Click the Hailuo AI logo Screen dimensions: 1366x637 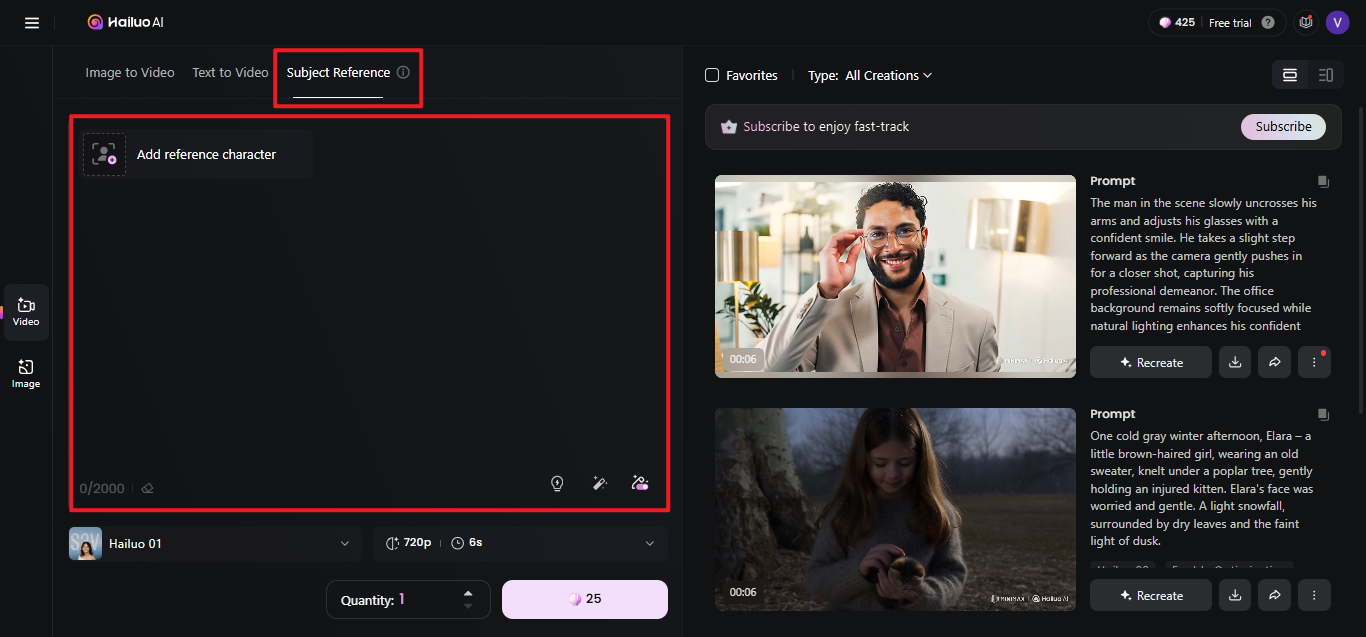click(126, 22)
